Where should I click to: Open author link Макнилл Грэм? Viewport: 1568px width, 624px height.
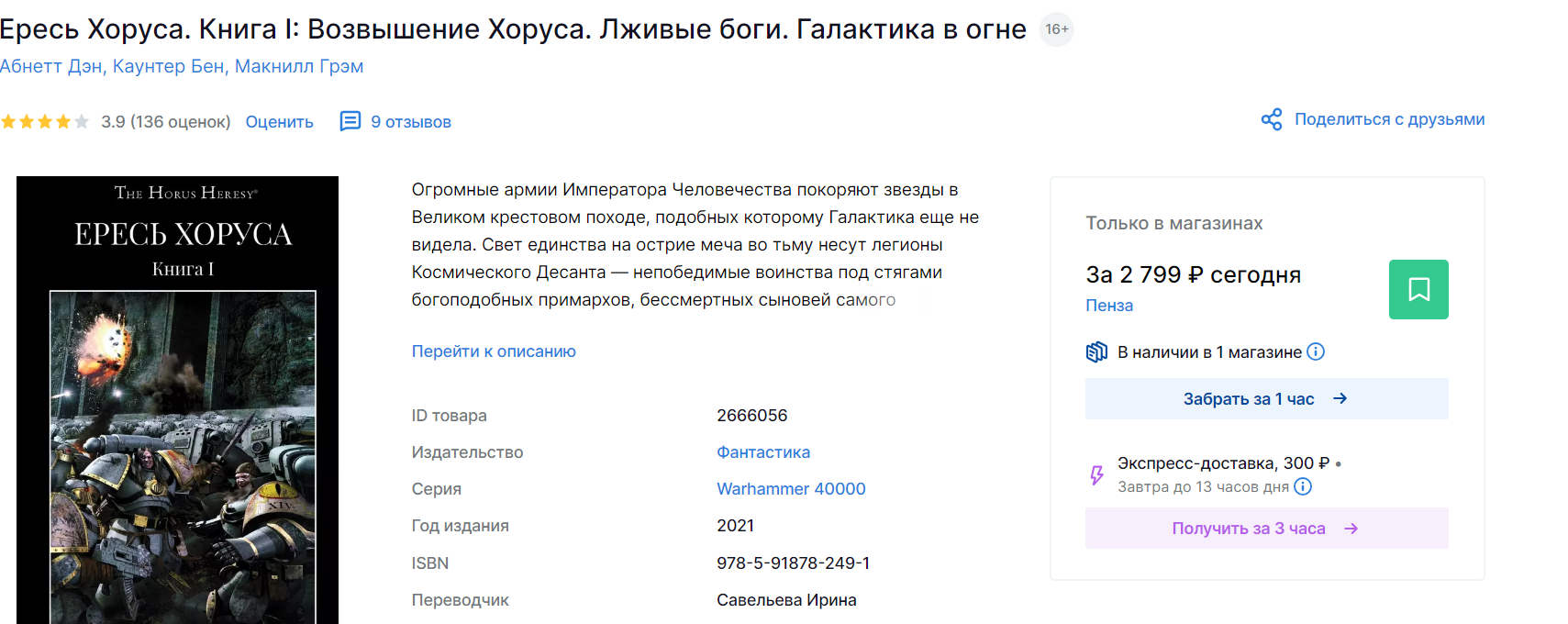pos(299,66)
